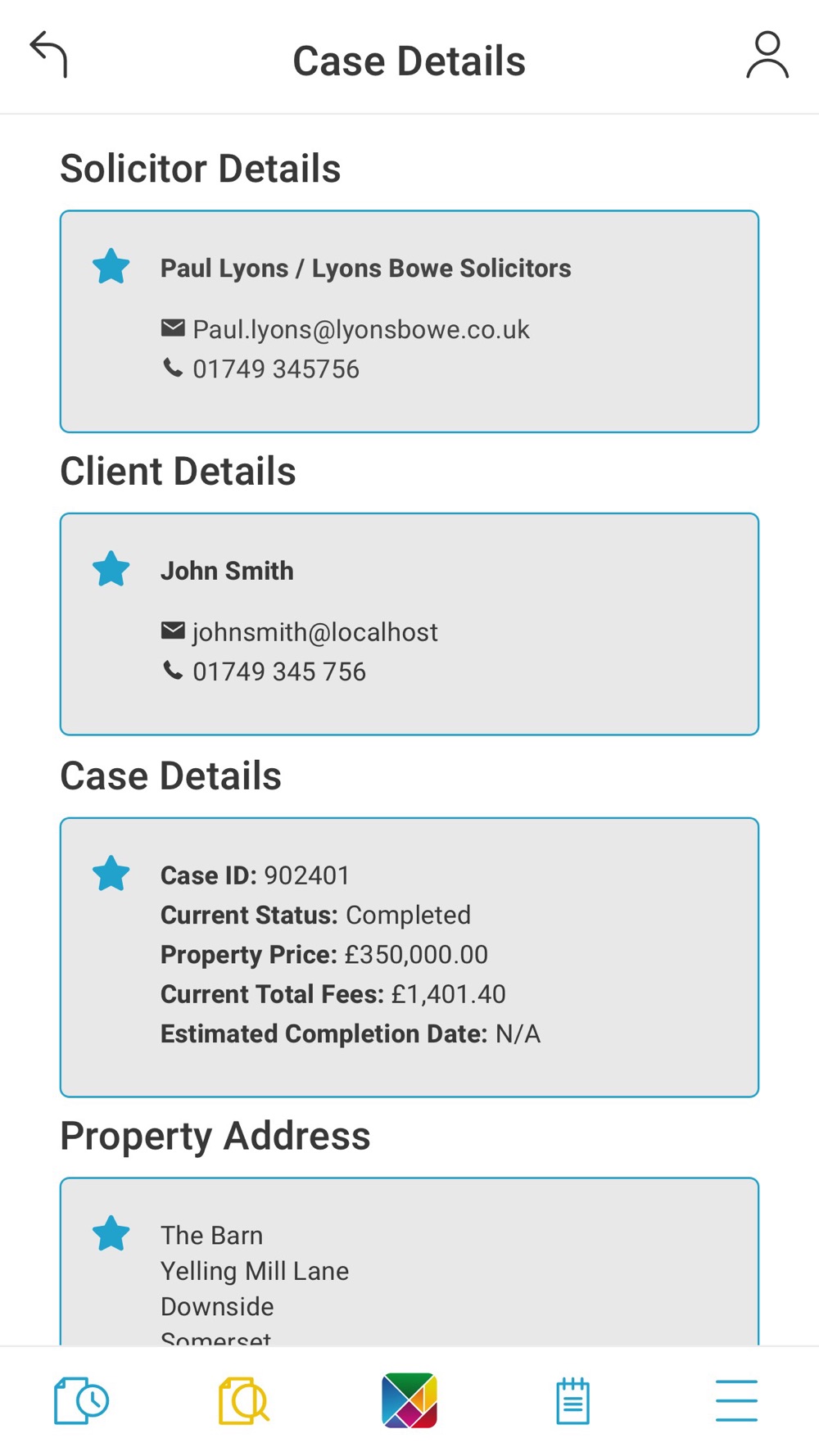Viewport: 819px width, 1456px height.
Task: Select the Yelling Mill Lane address line
Action: pyautogui.click(x=255, y=1271)
